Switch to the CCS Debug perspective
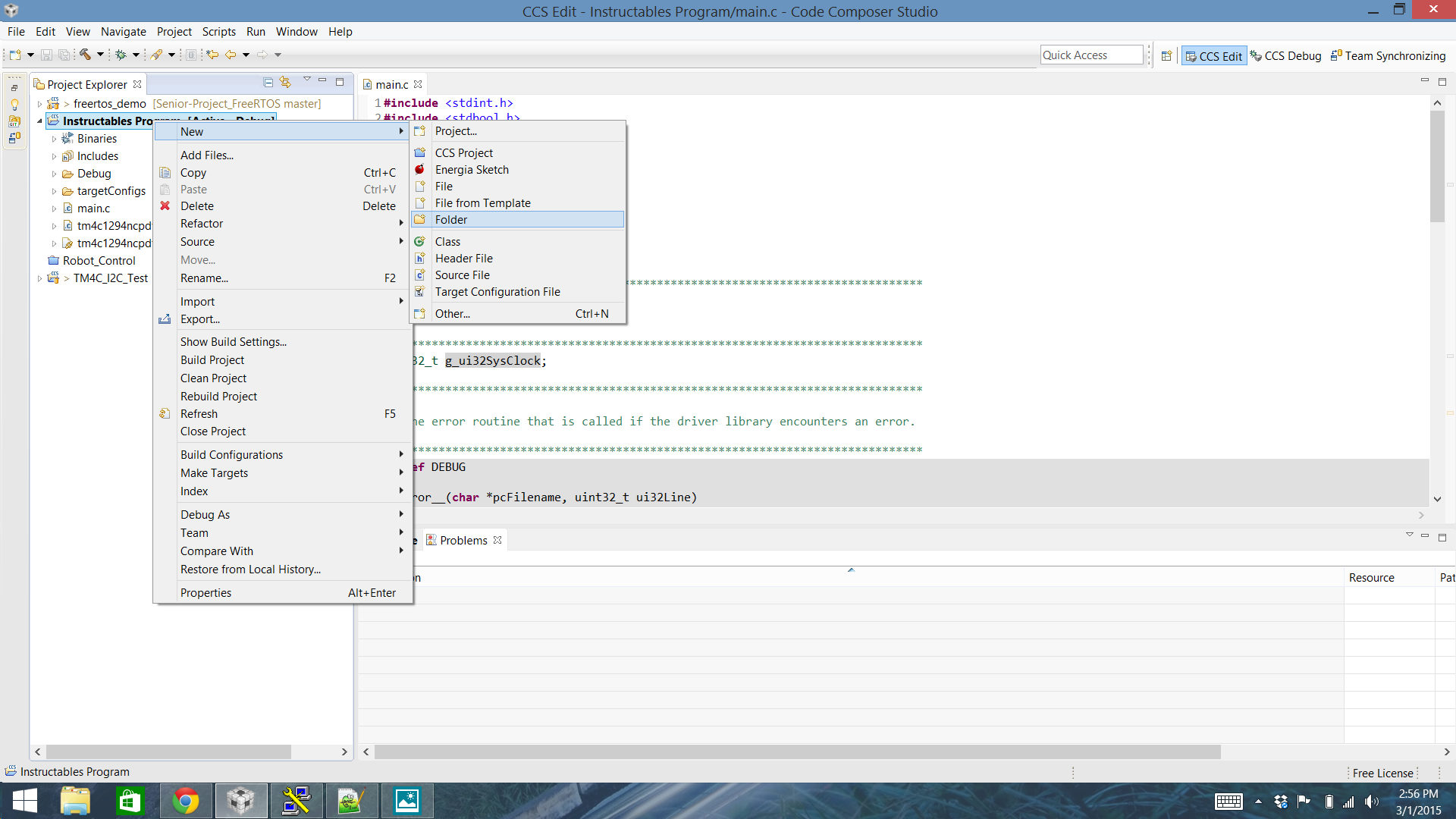Image resolution: width=1456 pixels, height=819 pixels. point(1286,55)
